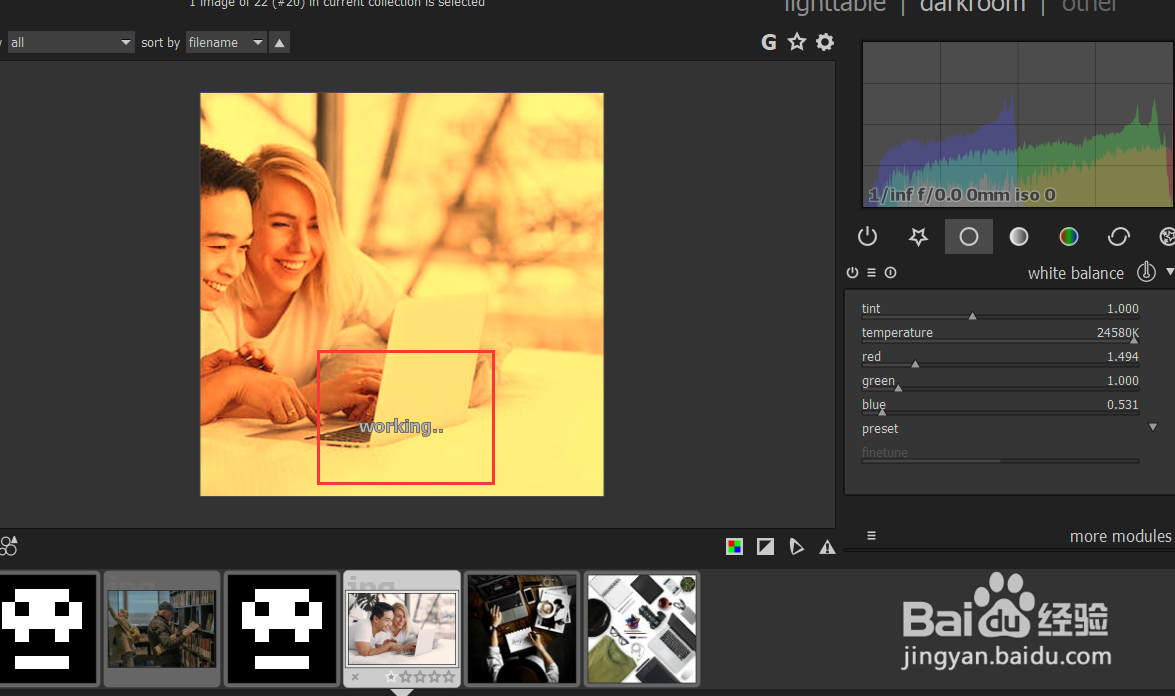Select couple with laptop filmstrip thumbnail
The width and height of the screenshot is (1175, 696).
pos(402,629)
